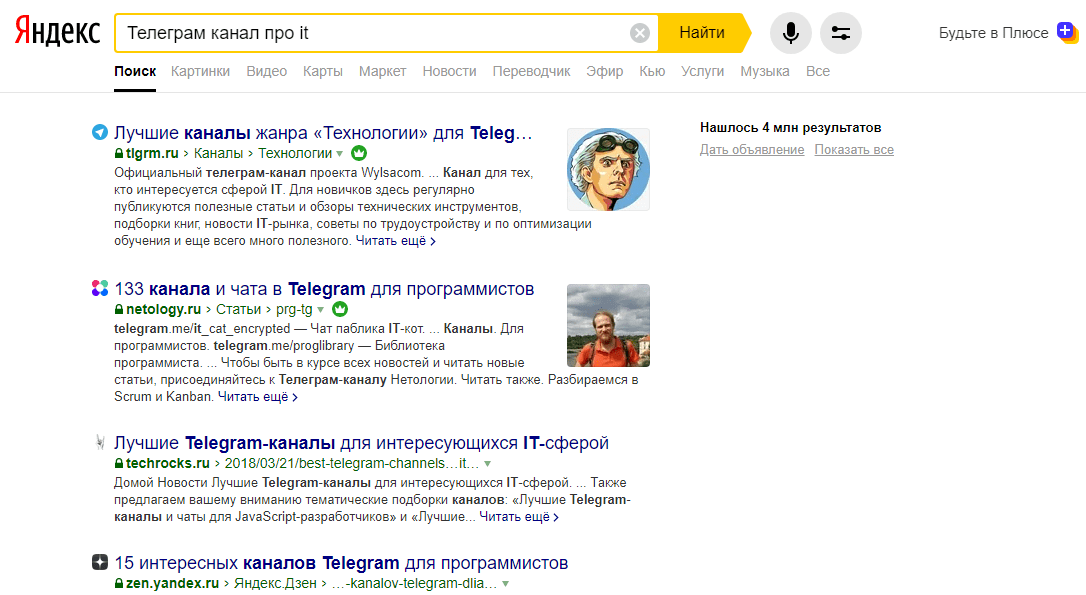Expand dropdown arrow beside tlgrm.ru breadcrumb
The width and height of the screenshot is (1086, 595).
(x=339, y=154)
